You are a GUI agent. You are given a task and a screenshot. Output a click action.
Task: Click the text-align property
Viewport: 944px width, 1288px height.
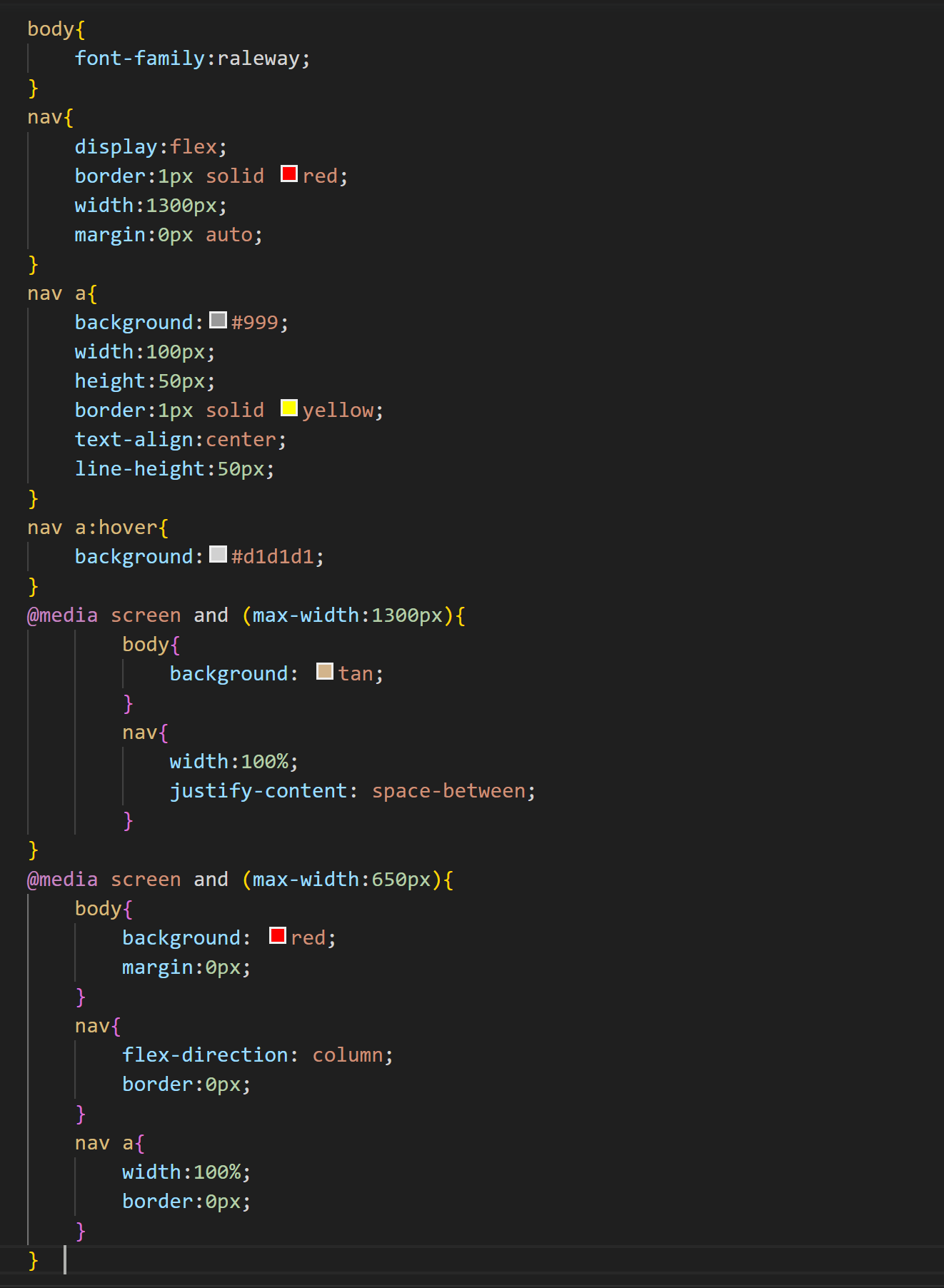[134, 440]
